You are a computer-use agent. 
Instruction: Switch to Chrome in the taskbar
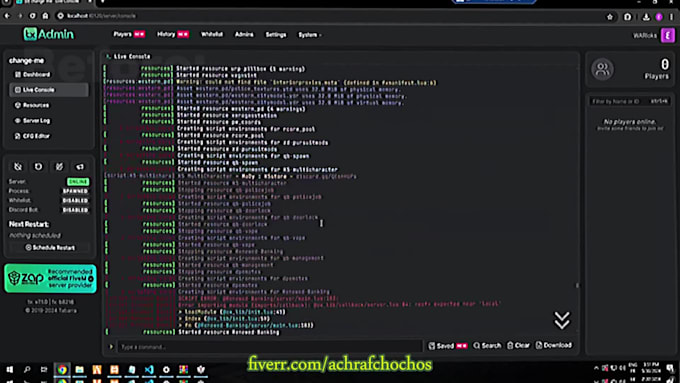click(62, 370)
